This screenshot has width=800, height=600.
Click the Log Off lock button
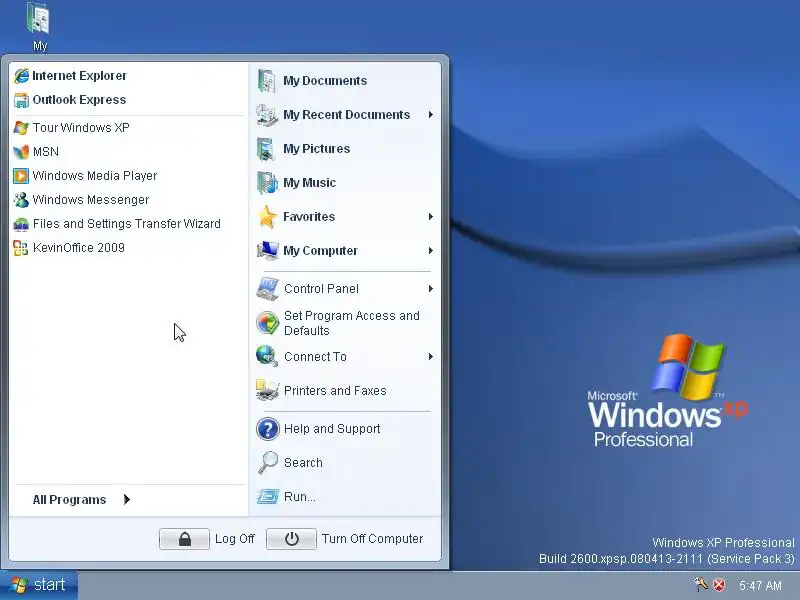(x=184, y=539)
